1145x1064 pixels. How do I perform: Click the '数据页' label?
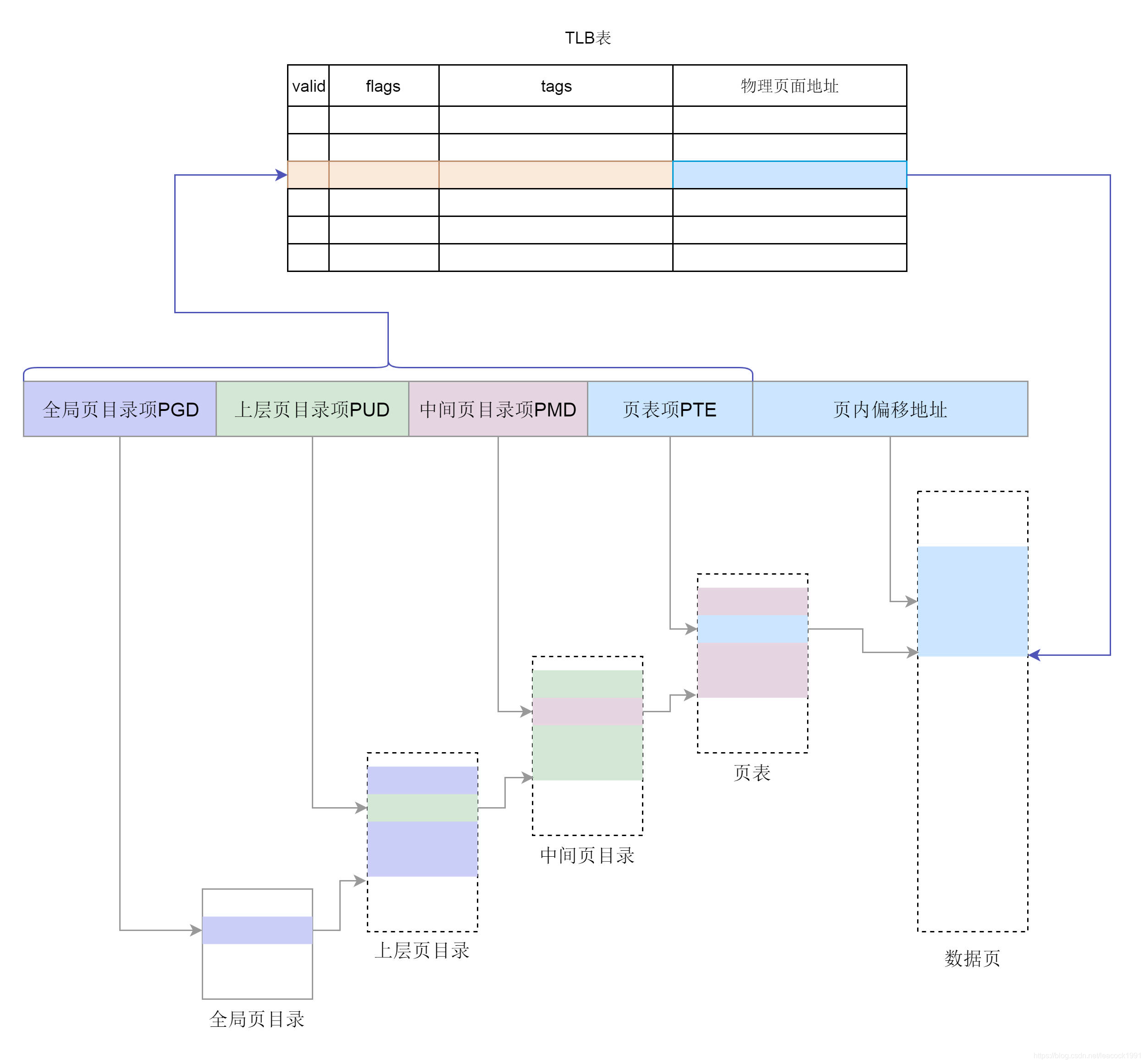[x=972, y=958]
